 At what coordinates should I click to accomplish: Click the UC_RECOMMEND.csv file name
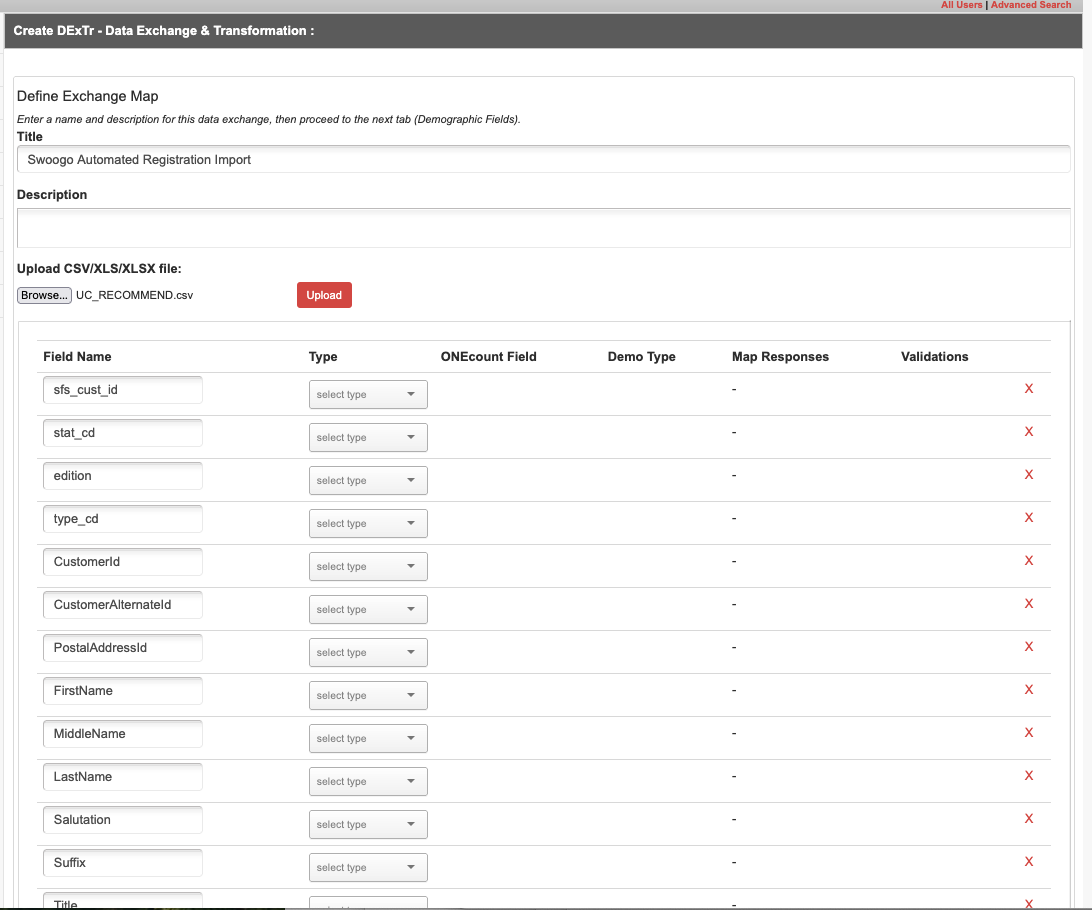134,295
